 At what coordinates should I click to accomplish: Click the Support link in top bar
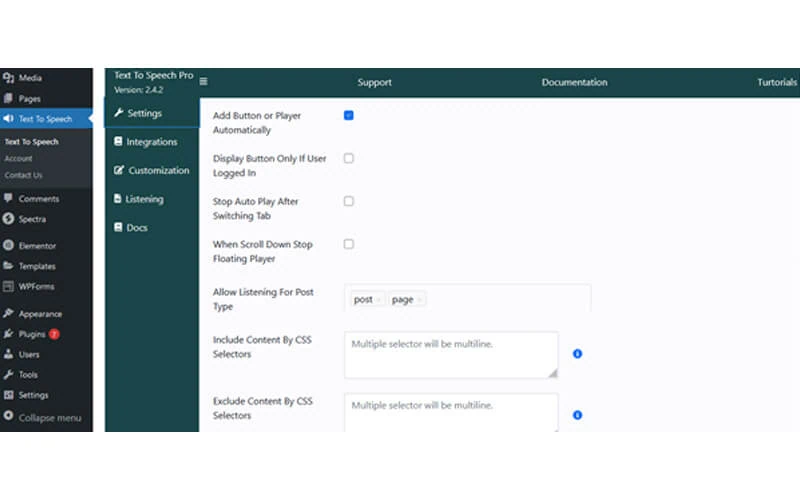[375, 82]
